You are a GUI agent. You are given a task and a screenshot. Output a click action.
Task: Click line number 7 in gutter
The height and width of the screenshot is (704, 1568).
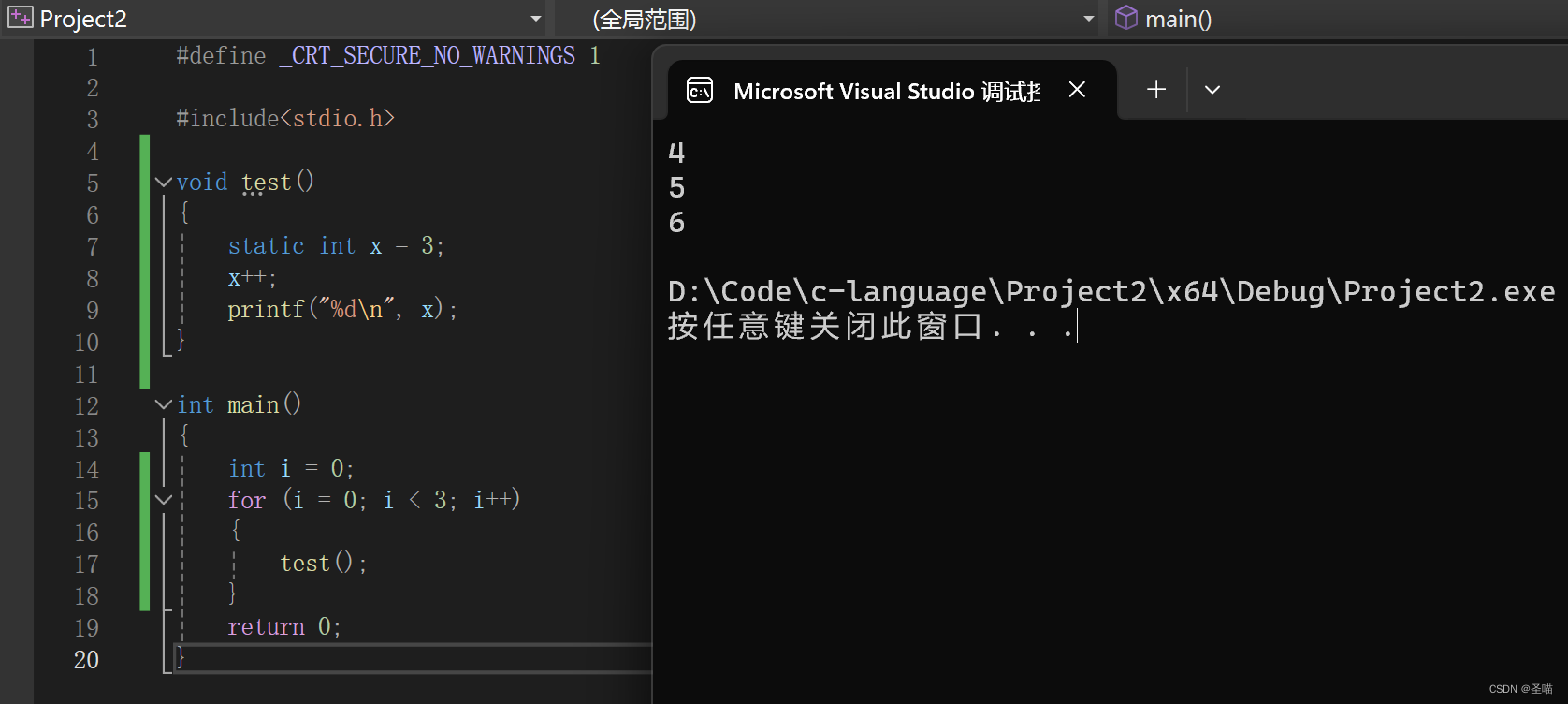pos(93,247)
